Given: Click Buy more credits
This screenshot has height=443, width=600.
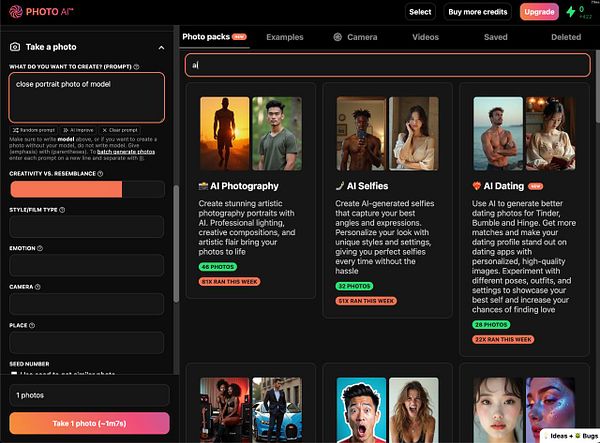Looking at the screenshot, I should (x=478, y=12).
